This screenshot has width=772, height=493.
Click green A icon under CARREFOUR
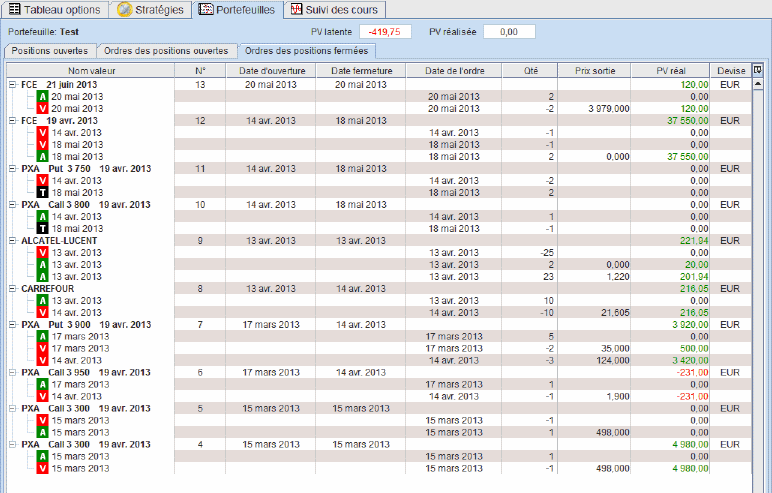click(43, 300)
